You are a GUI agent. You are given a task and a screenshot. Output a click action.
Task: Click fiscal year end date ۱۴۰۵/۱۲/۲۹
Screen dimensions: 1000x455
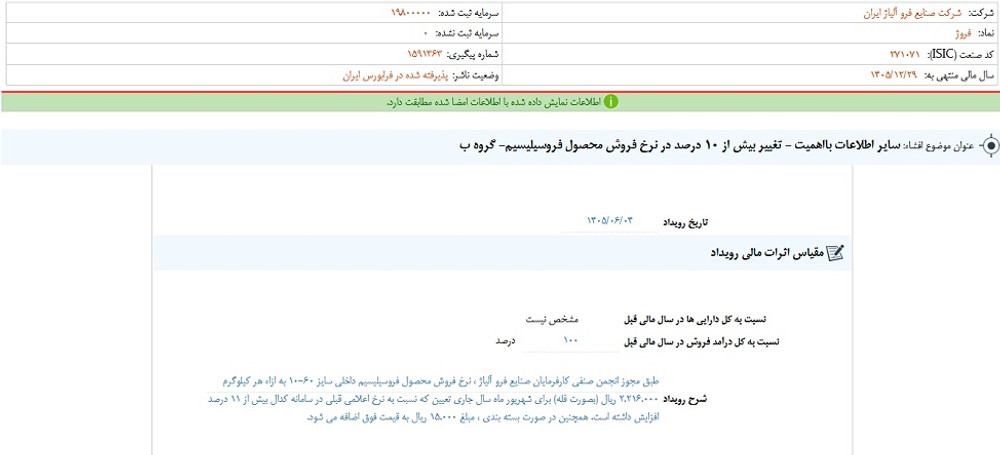(x=895, y=75)
